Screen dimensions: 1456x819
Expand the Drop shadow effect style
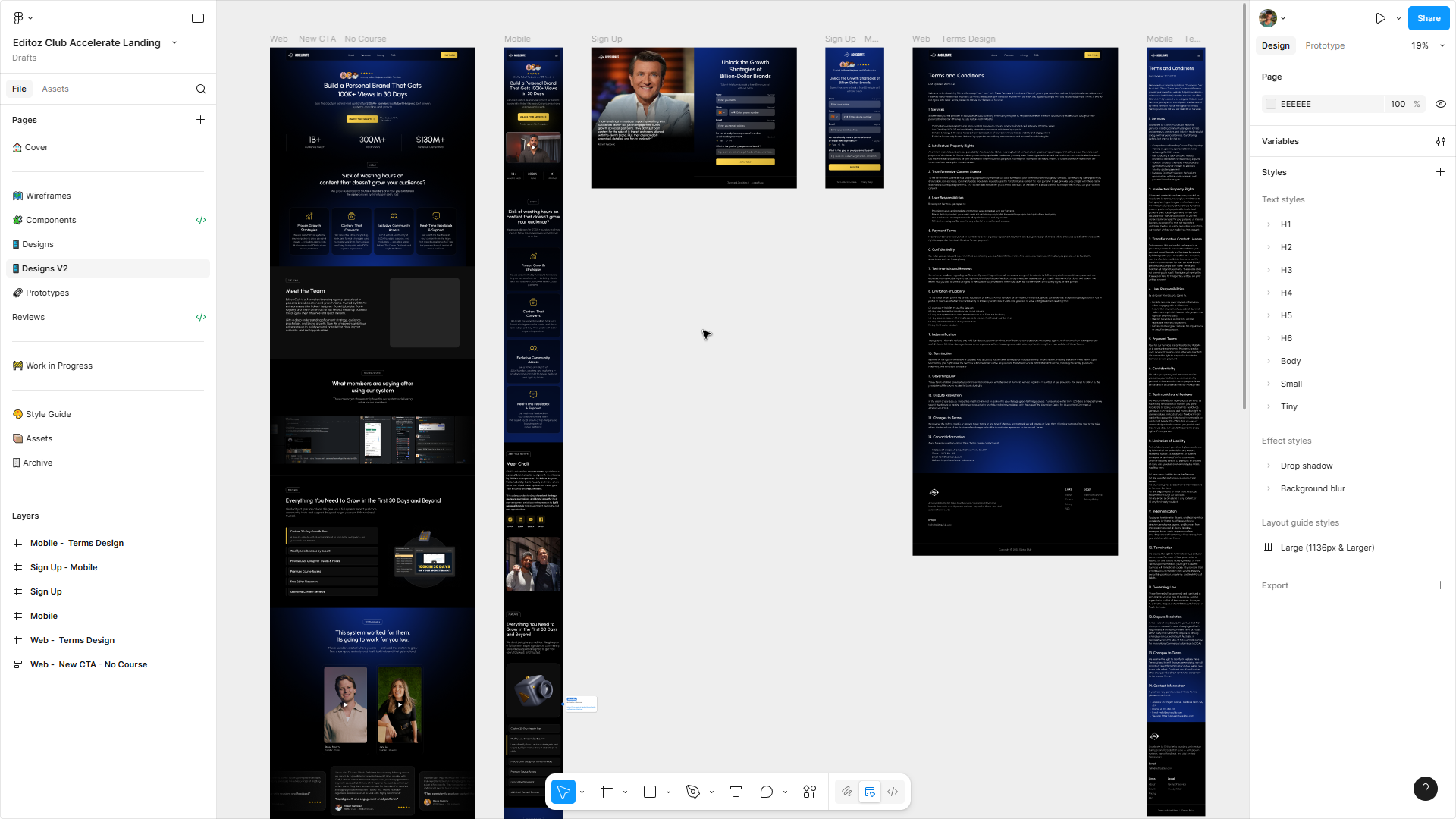pos(1269,466)
